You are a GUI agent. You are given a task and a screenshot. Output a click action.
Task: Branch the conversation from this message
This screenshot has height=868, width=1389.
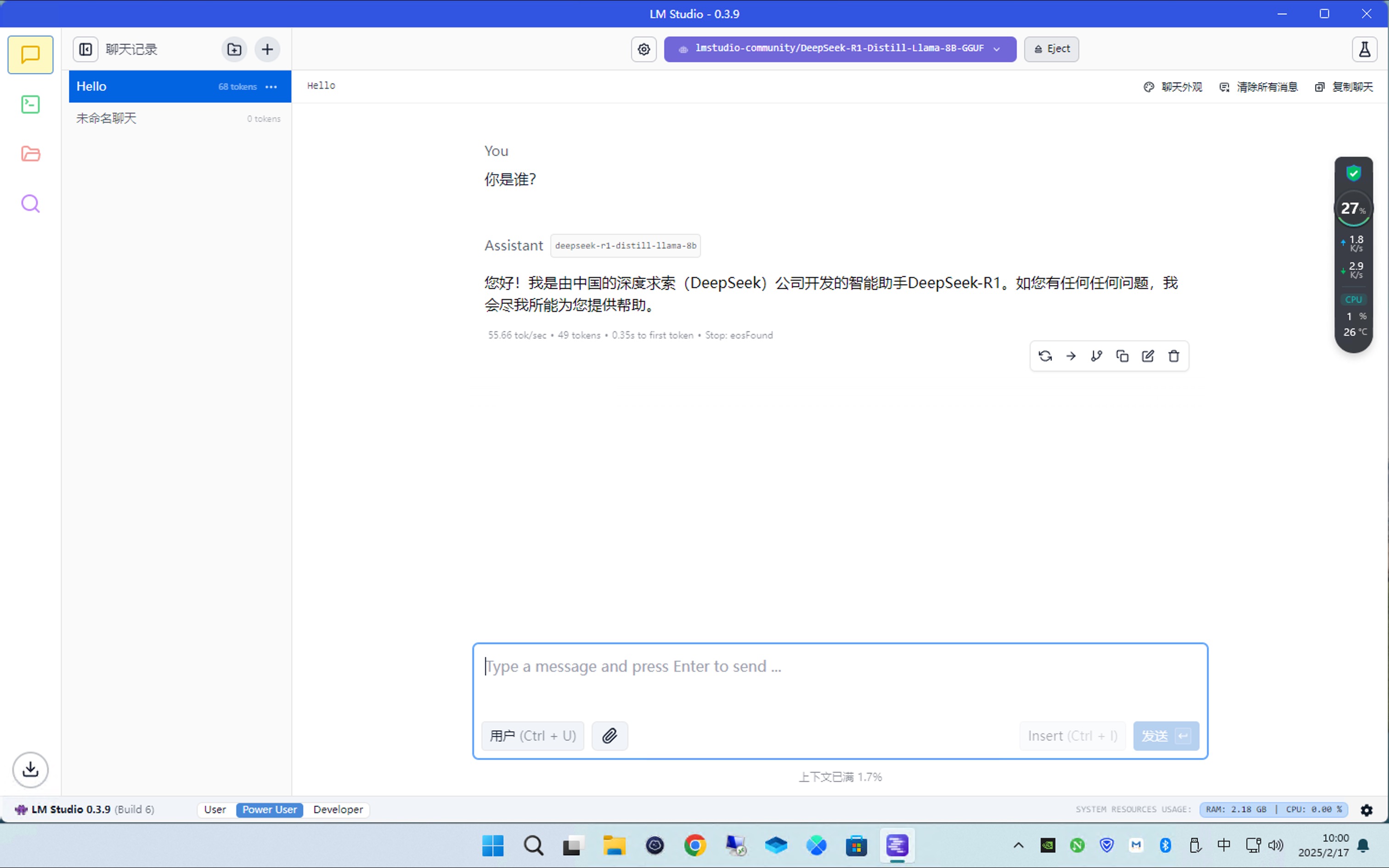click(x=1096, y=356)
